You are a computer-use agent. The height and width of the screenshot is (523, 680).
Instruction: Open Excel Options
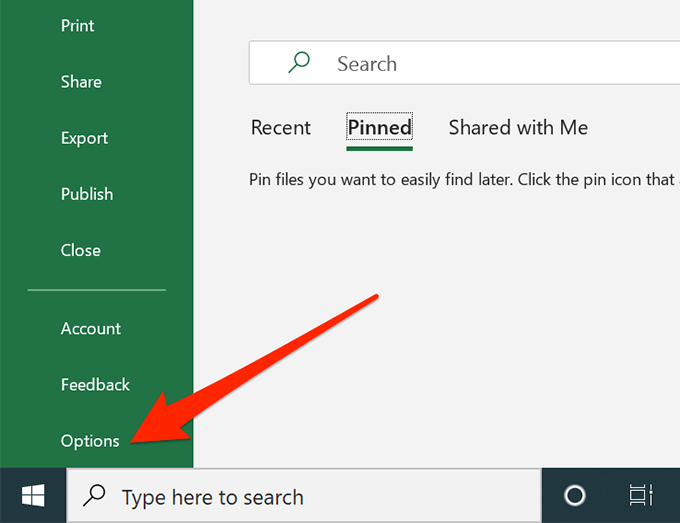click(x=90, y=441)
